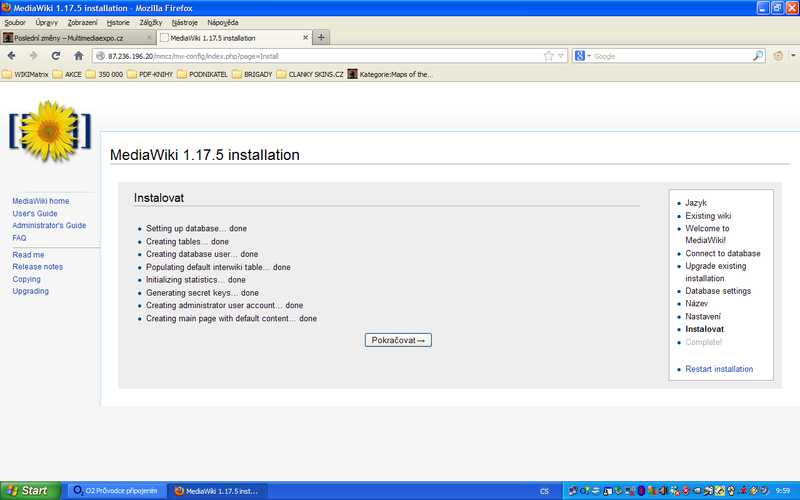Open the Windows Start menu
Image resolution: width=800 pixels, height=500 pixels.
30,491
